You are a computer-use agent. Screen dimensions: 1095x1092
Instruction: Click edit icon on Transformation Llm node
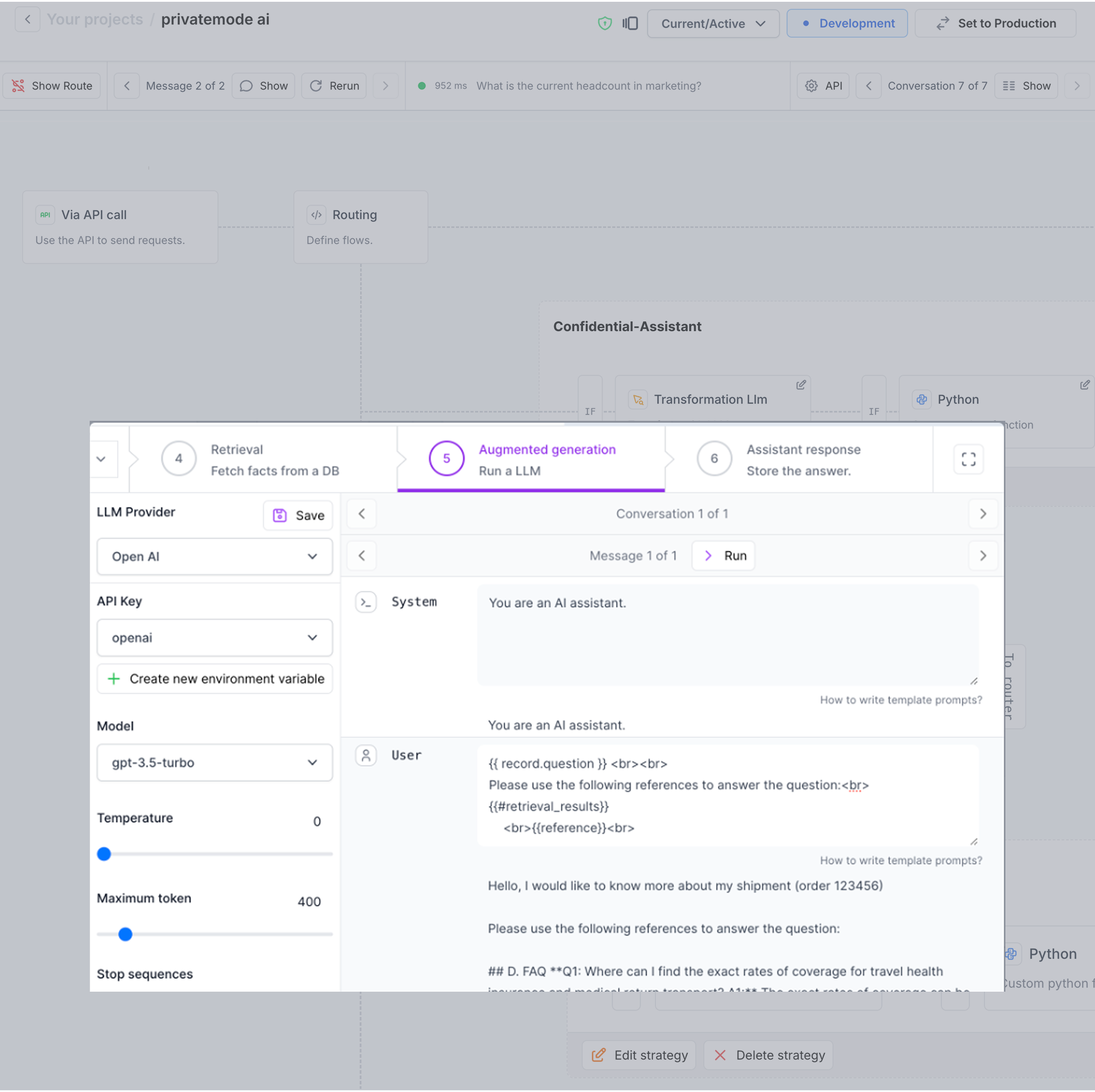point(800,385)
